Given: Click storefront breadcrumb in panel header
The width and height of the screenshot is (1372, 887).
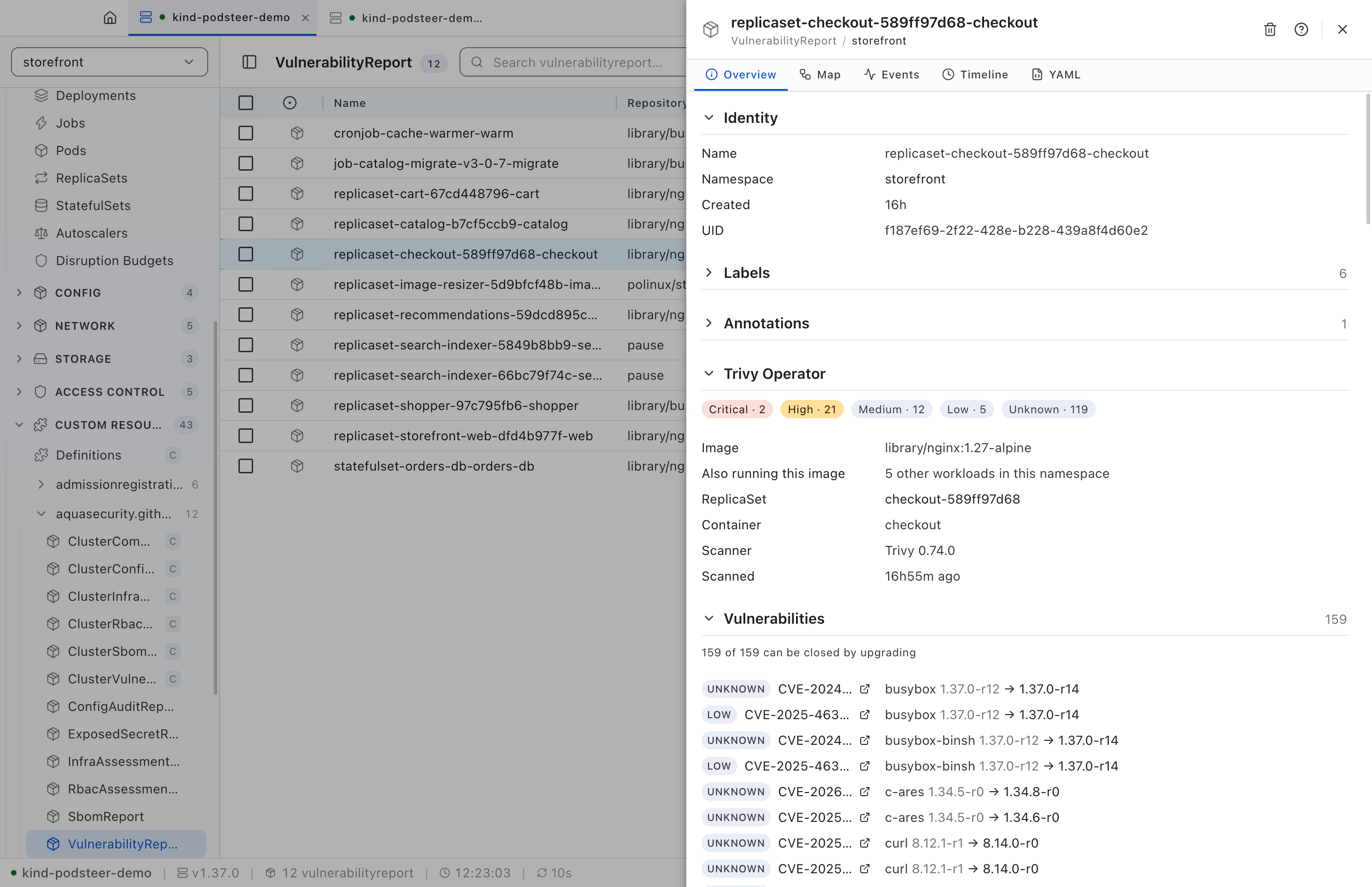Looking at the screenshot, I should 879,41.
